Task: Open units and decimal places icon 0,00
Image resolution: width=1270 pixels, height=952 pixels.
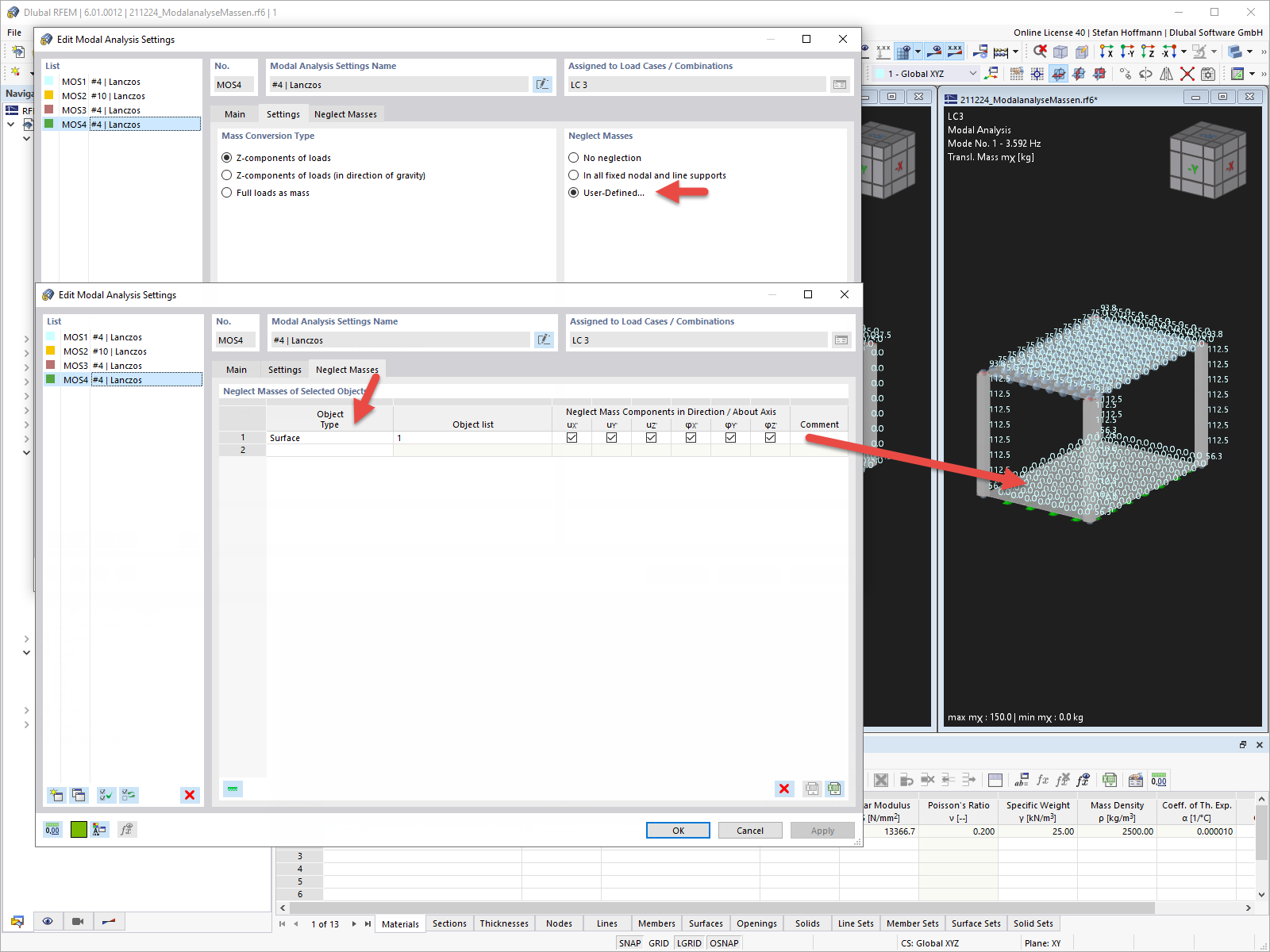Action: 52,829
